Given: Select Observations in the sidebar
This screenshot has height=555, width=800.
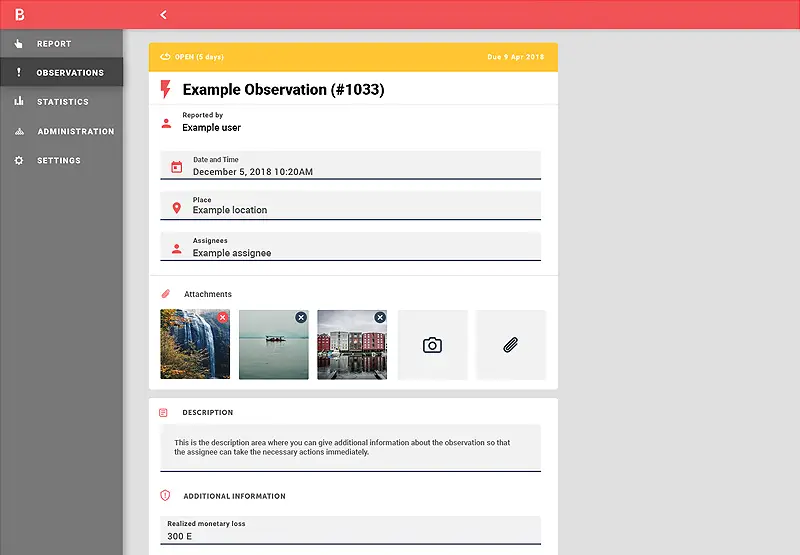Looking at the screenshot, I should tap(69, 73).
